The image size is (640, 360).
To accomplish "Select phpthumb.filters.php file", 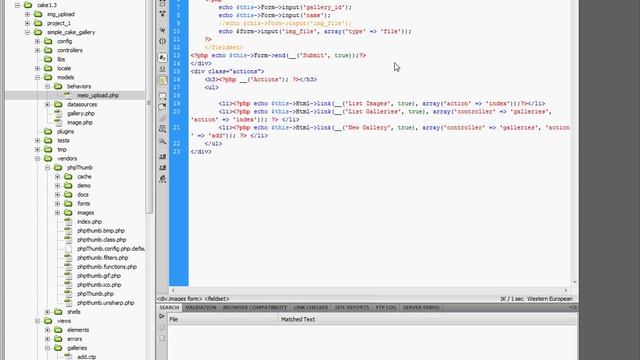I will click(102, 258).
